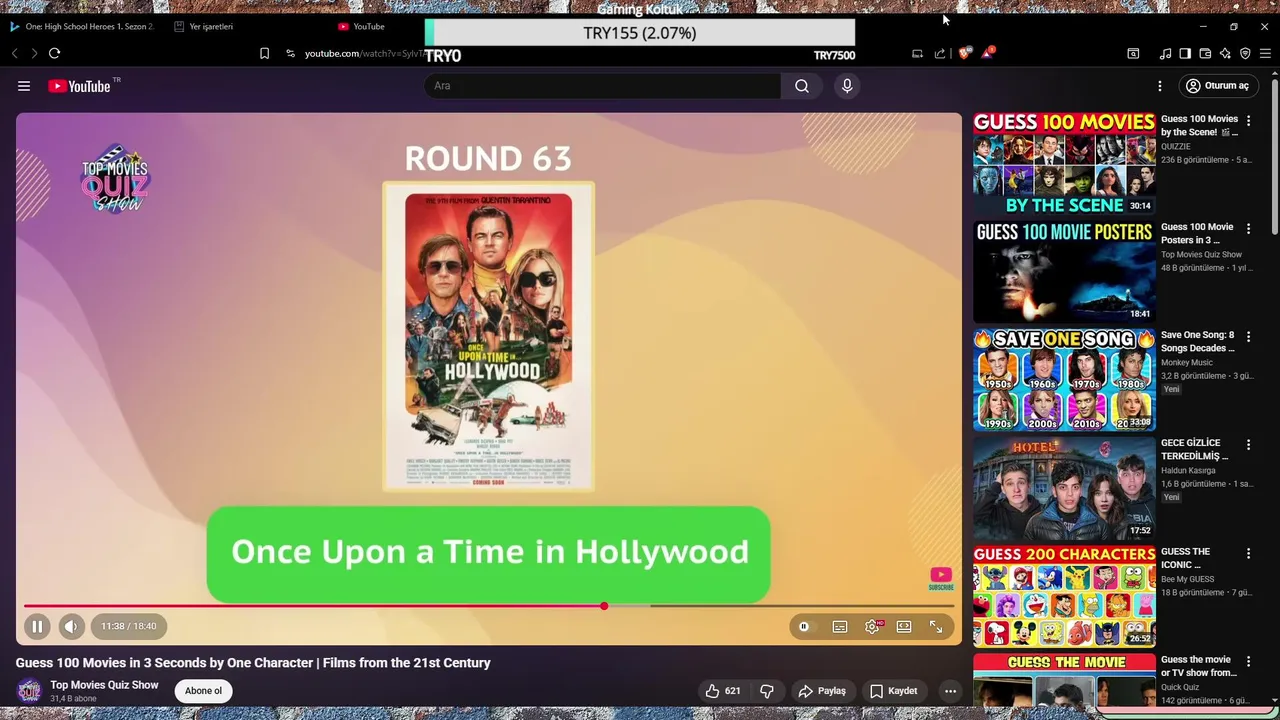
Task: Click the browser share arrow icon
Action: point(940,53)
